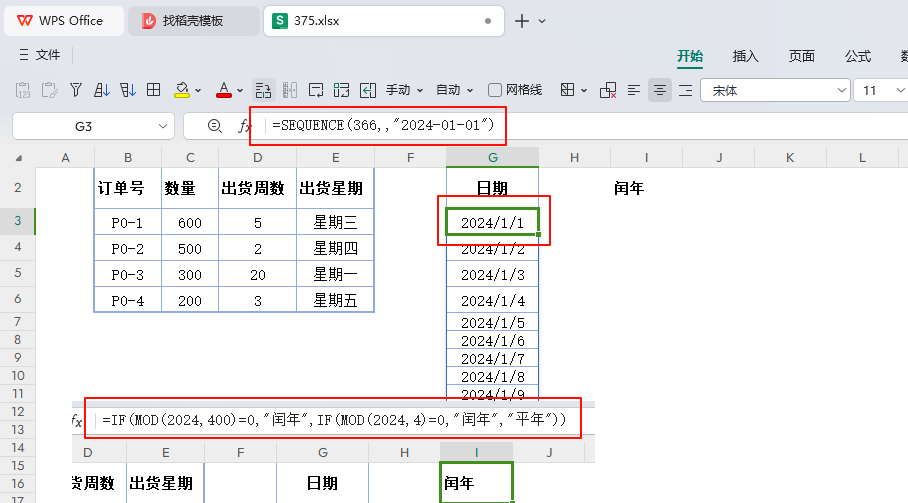Select cell containing P0-1

point(128,222)
